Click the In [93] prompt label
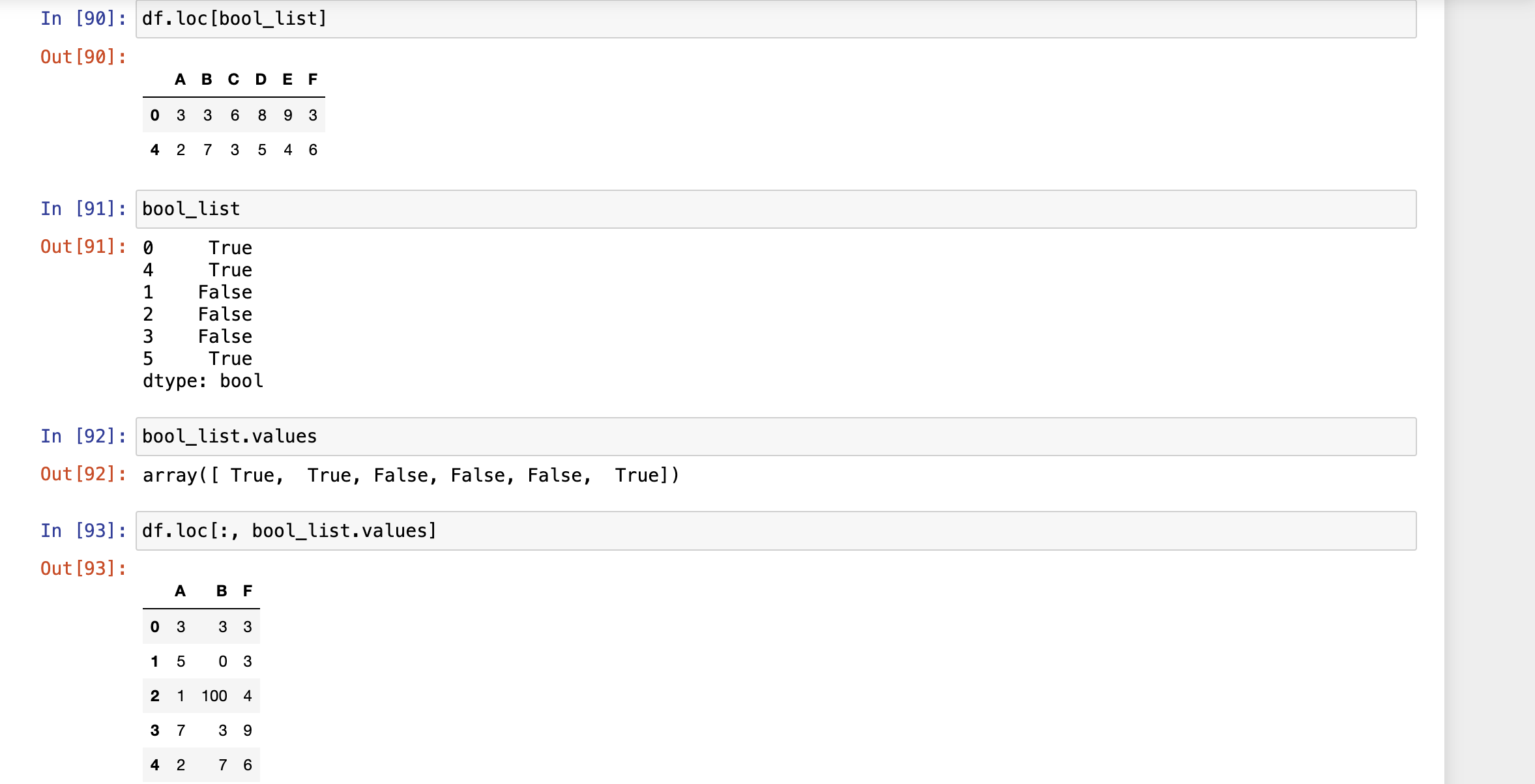 pos(83,531)
